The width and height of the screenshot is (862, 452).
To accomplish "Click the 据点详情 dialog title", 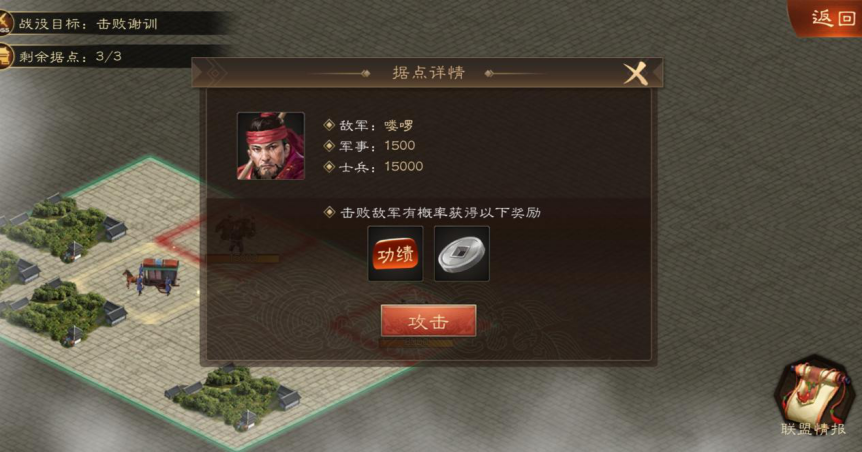I will [429, 73].
